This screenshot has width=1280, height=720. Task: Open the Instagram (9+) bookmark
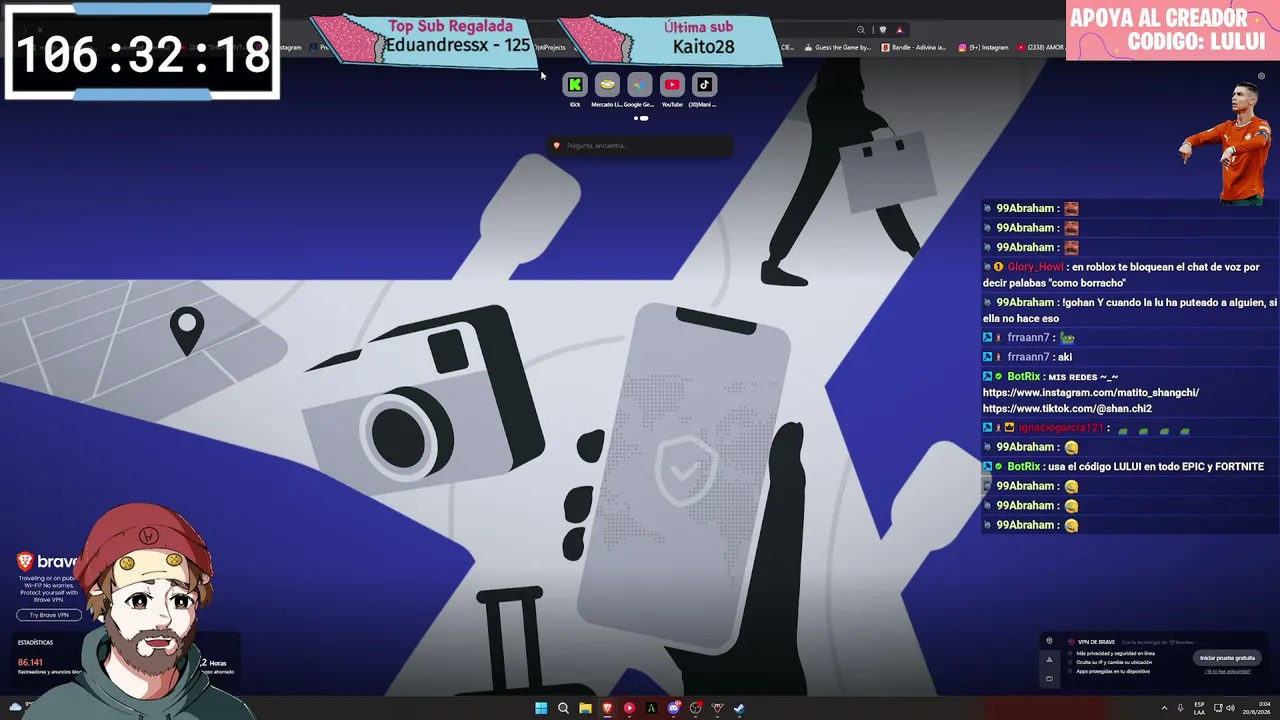pos(984,47)
